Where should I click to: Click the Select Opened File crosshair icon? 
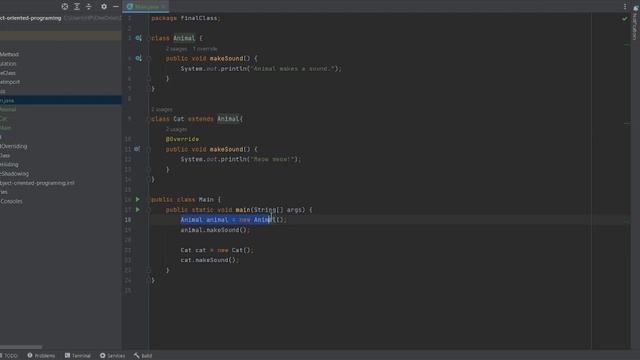coord(64,7)
